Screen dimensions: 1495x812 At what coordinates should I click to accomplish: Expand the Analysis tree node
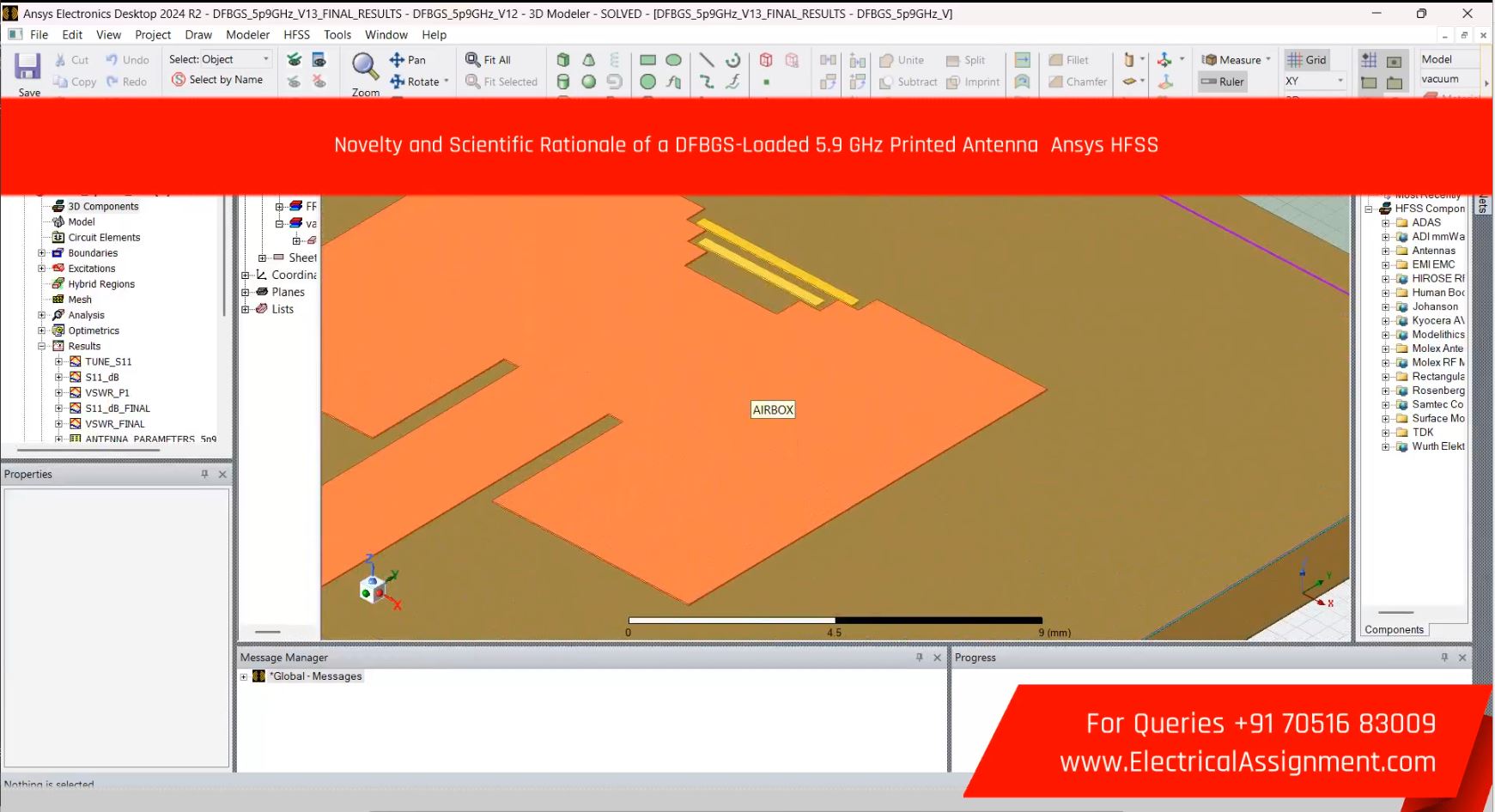click(41, 315)
